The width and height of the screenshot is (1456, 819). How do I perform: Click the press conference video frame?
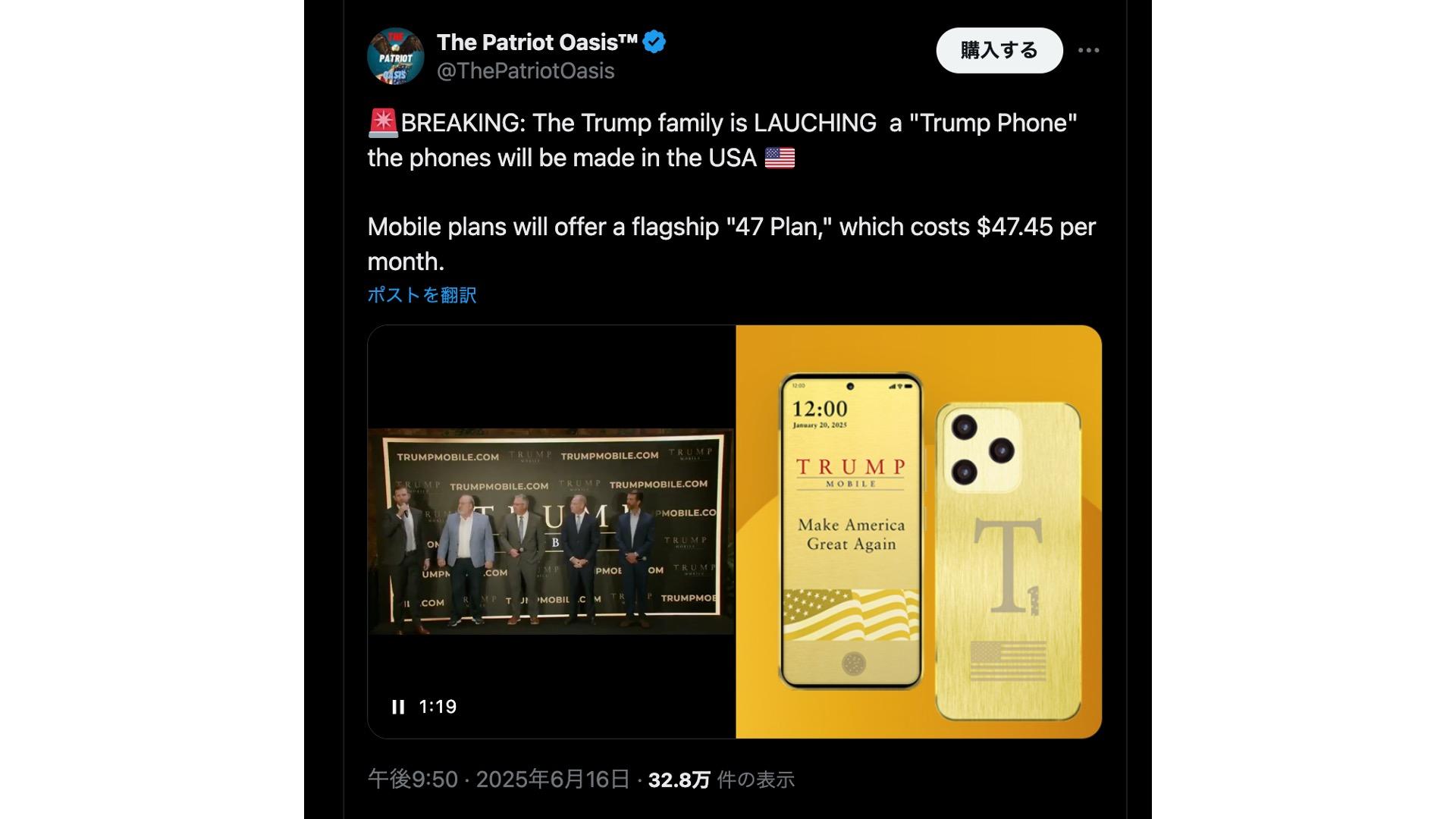(551, 532)
